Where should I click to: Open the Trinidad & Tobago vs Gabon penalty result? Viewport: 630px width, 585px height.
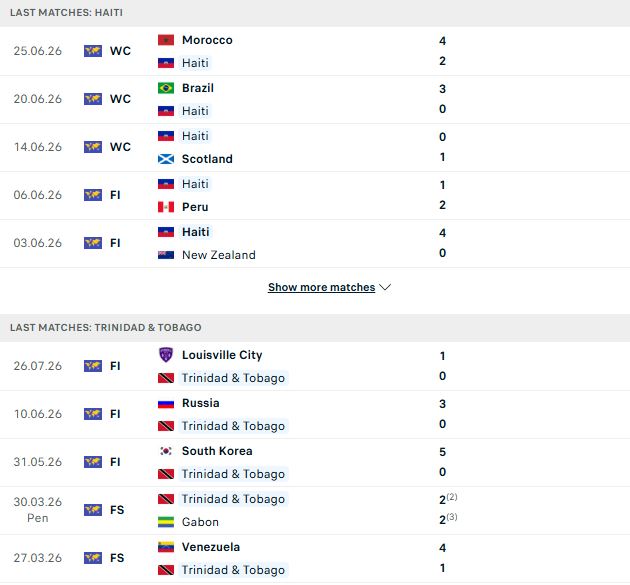click(x=448, y=510)
